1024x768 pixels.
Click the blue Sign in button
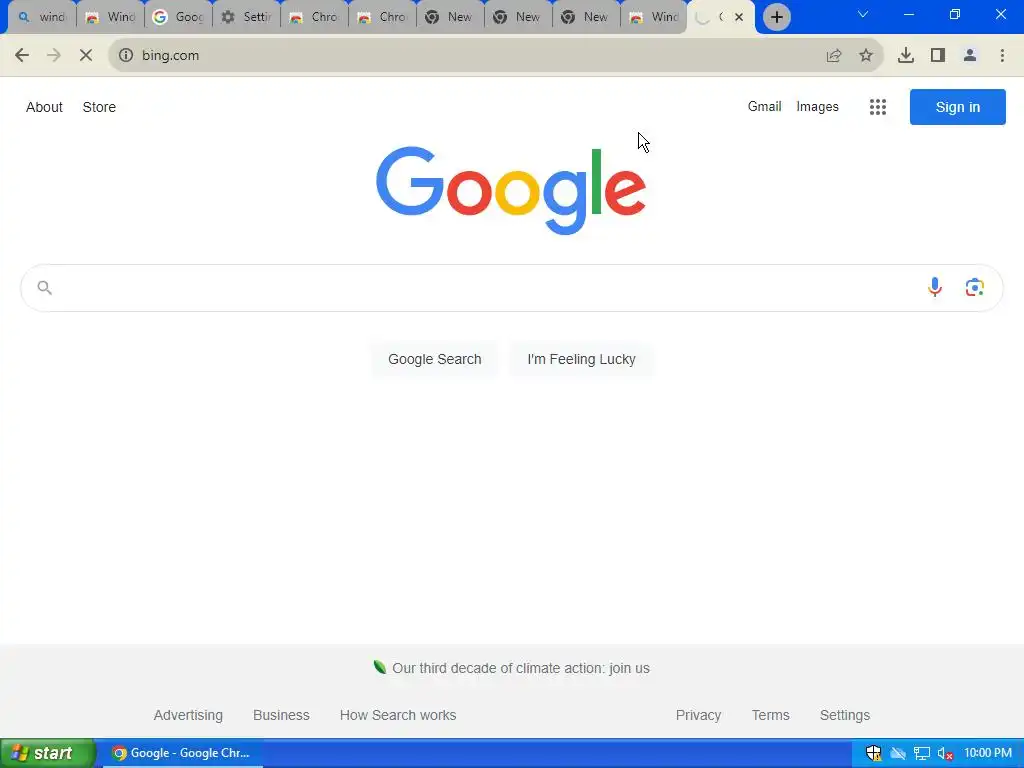tap(957, 107)
